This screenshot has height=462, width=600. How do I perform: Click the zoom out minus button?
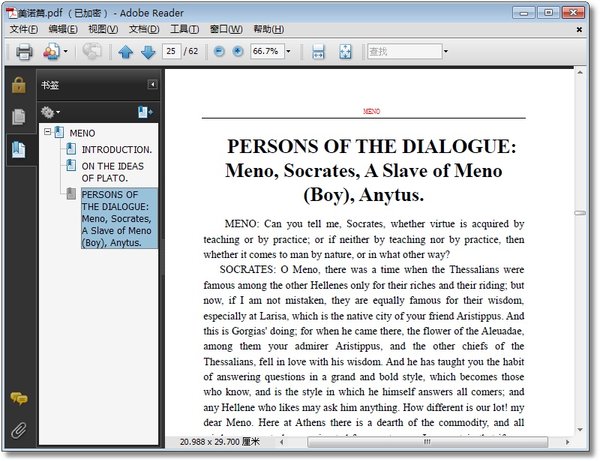pyautogui.click(x=219, y=51)
